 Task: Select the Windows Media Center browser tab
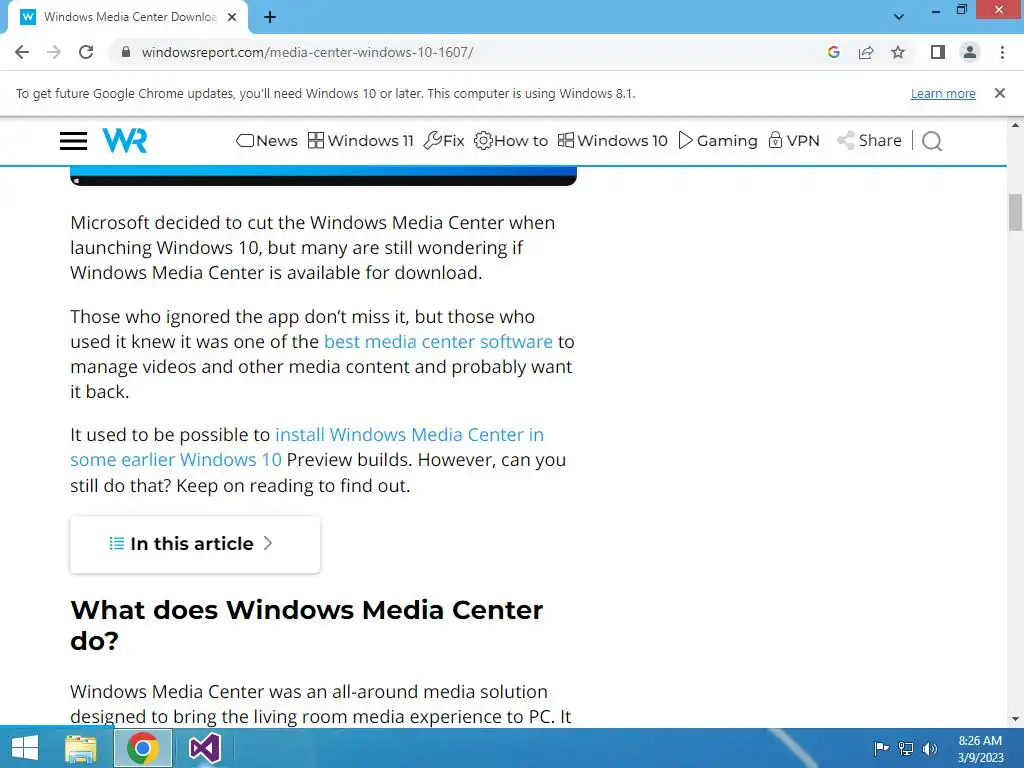[x=129, y=18]
